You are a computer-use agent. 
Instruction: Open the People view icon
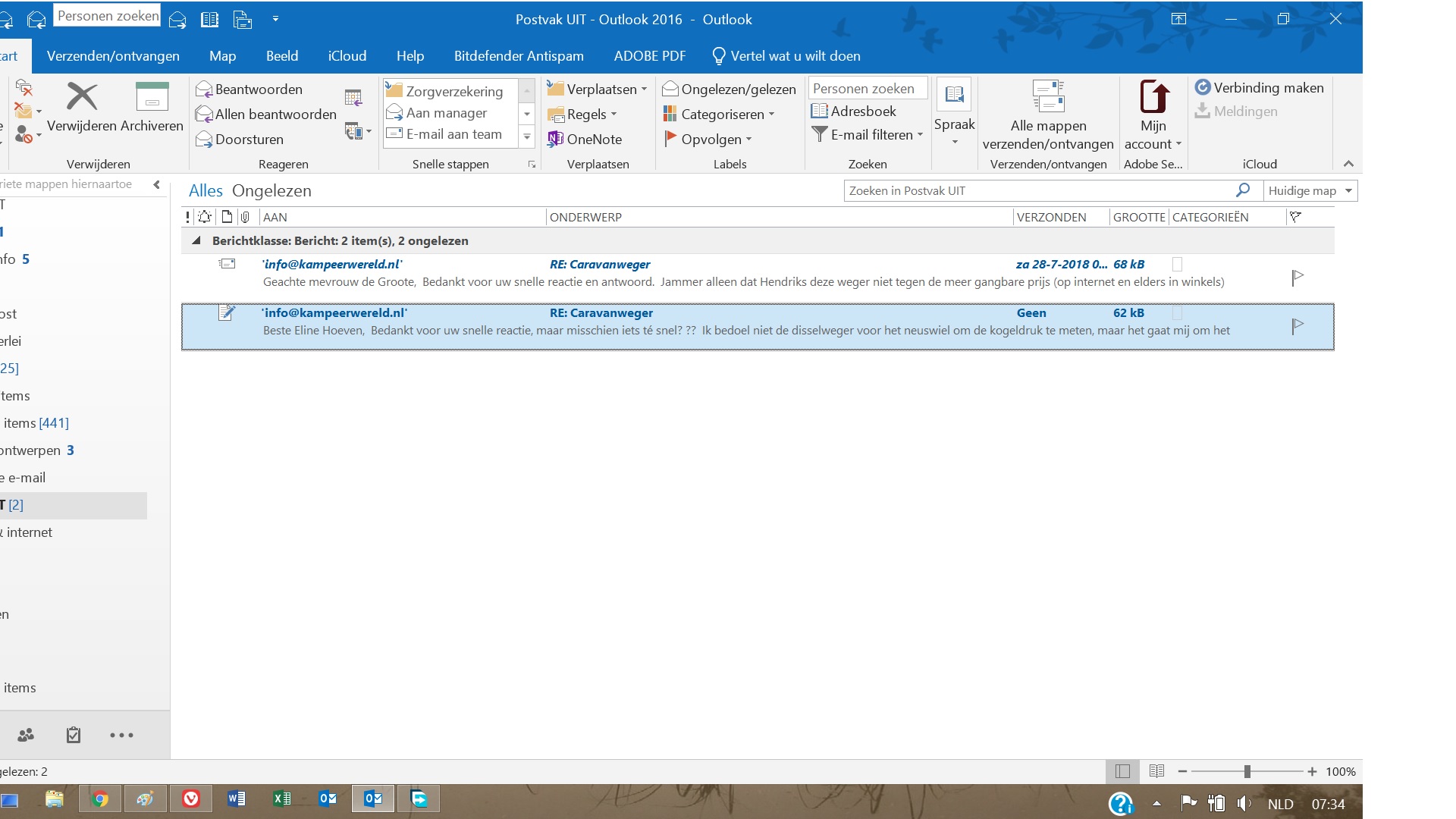coord(26,735)
